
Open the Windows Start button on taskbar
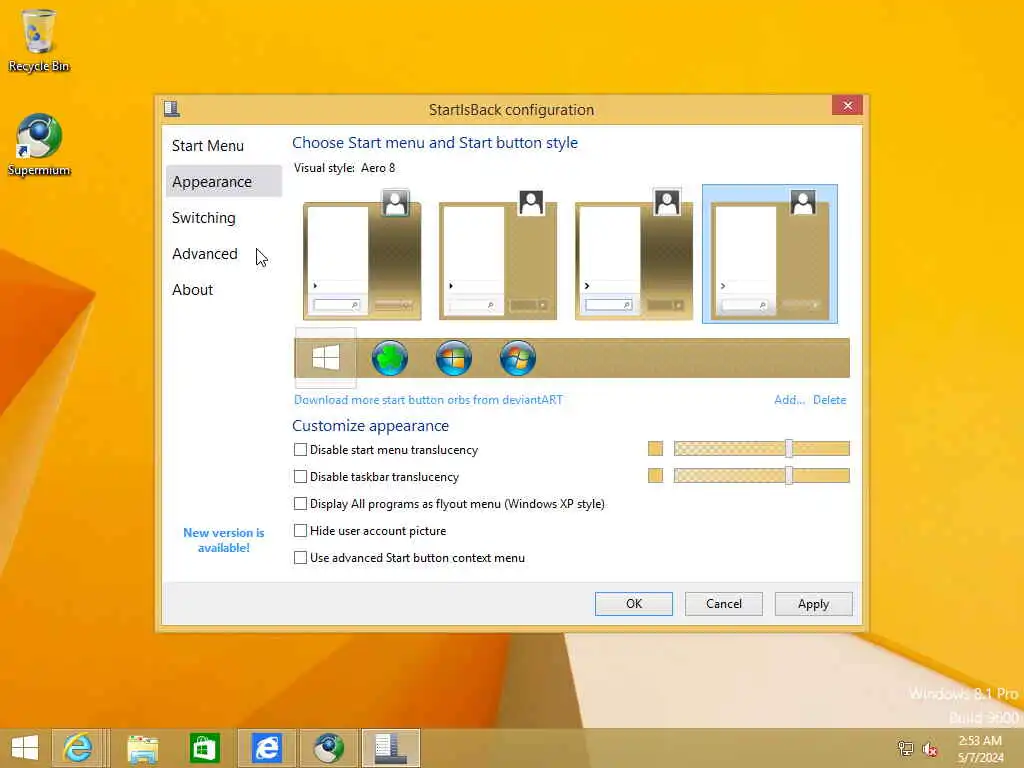[25, 748]
